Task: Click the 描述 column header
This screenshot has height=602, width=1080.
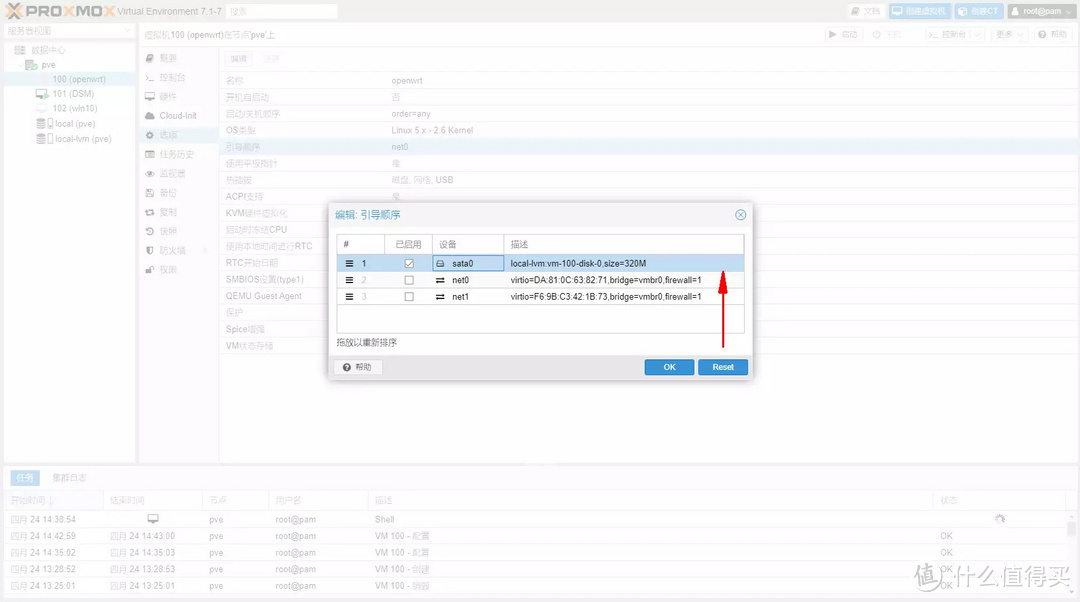Action: point(623,245)
